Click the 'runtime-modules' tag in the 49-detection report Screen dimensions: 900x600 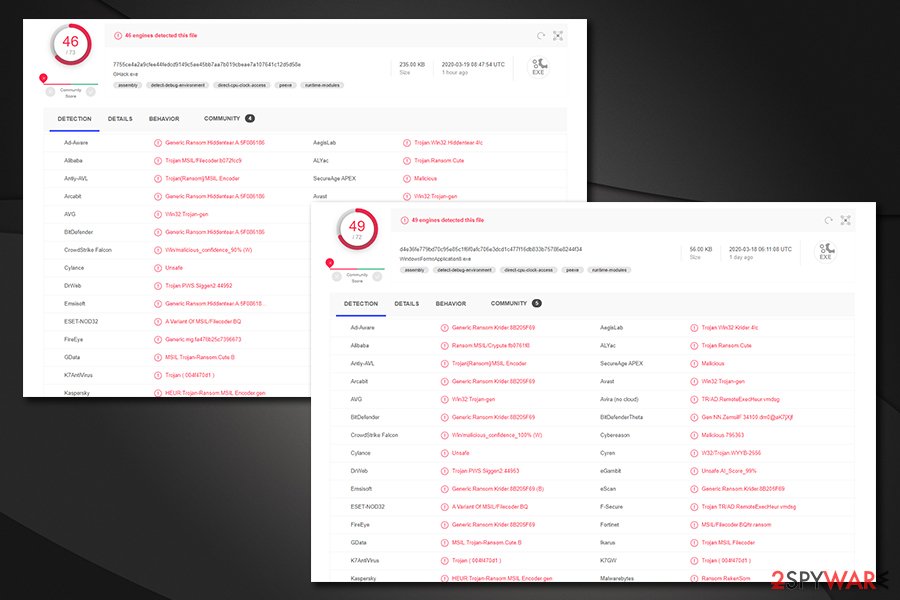click(609, 270)
